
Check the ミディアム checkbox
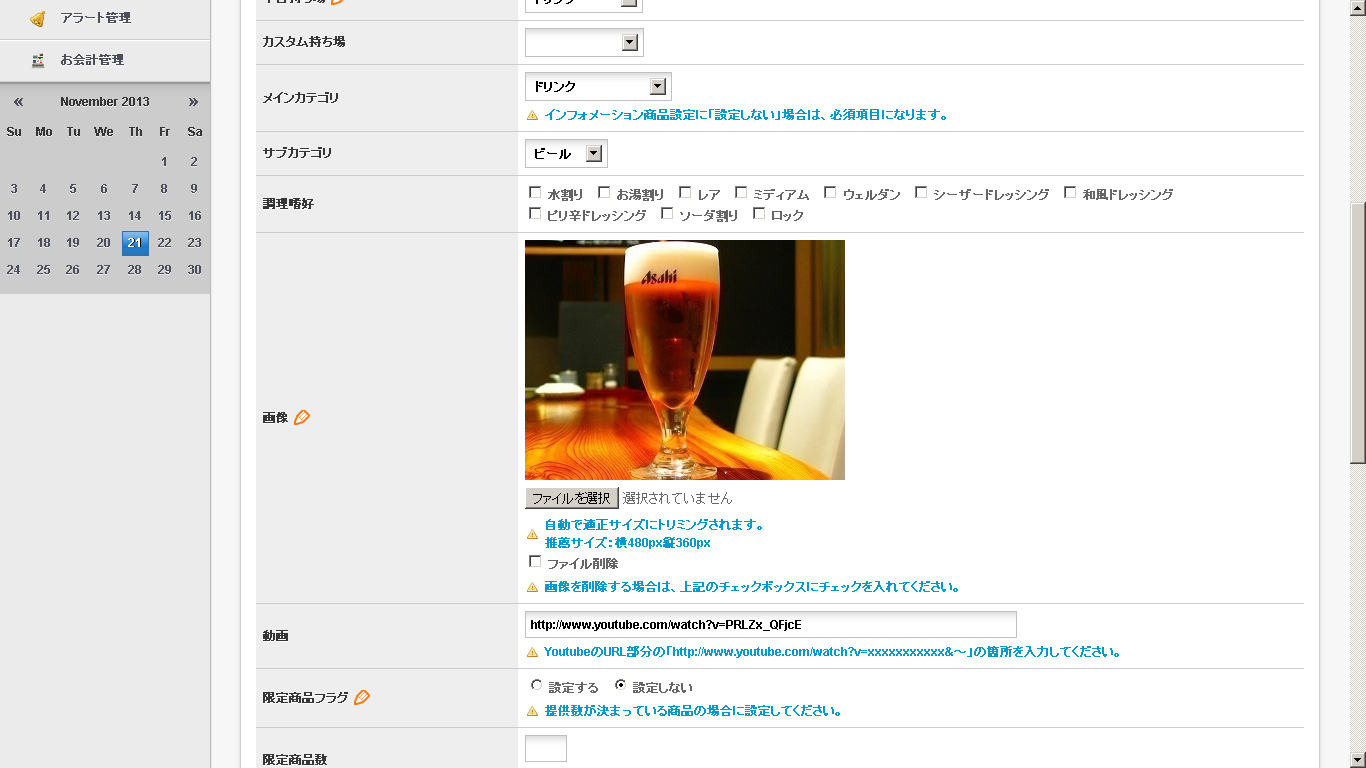741,192
